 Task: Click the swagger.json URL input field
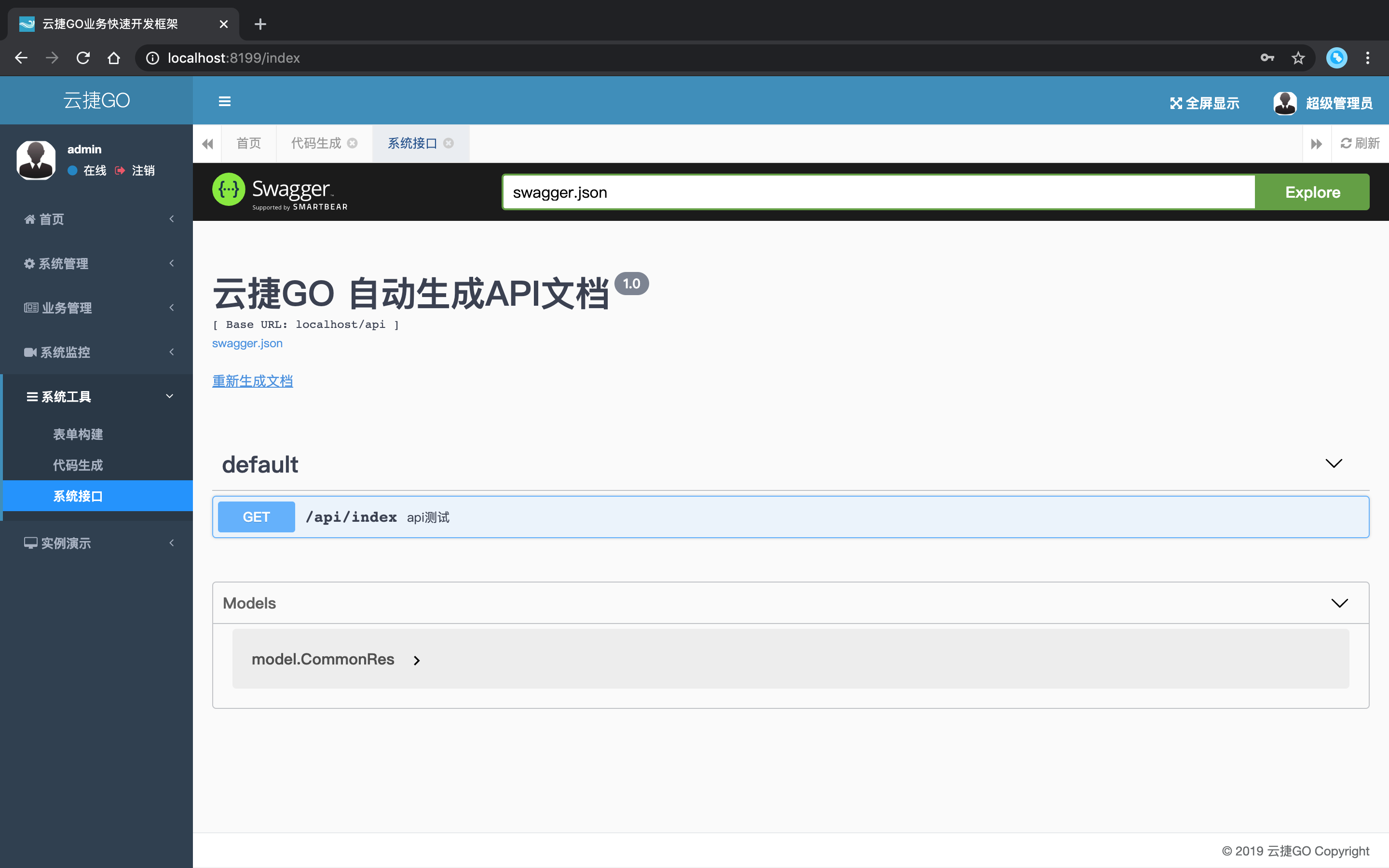(878, 192)
